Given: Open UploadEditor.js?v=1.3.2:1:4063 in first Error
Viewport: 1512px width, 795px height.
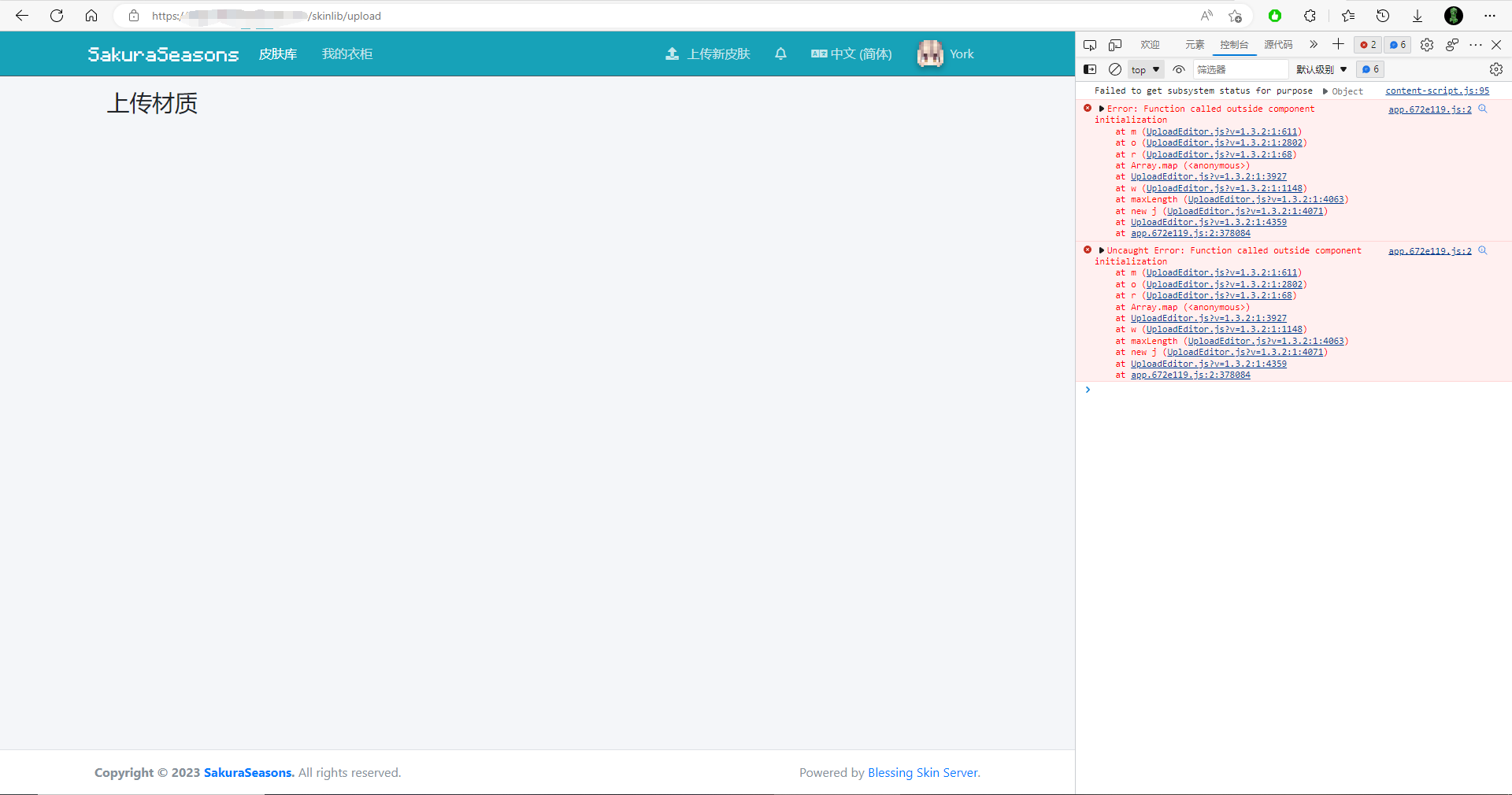Looking at the screenshot, I should click(x=1266, y=200).
